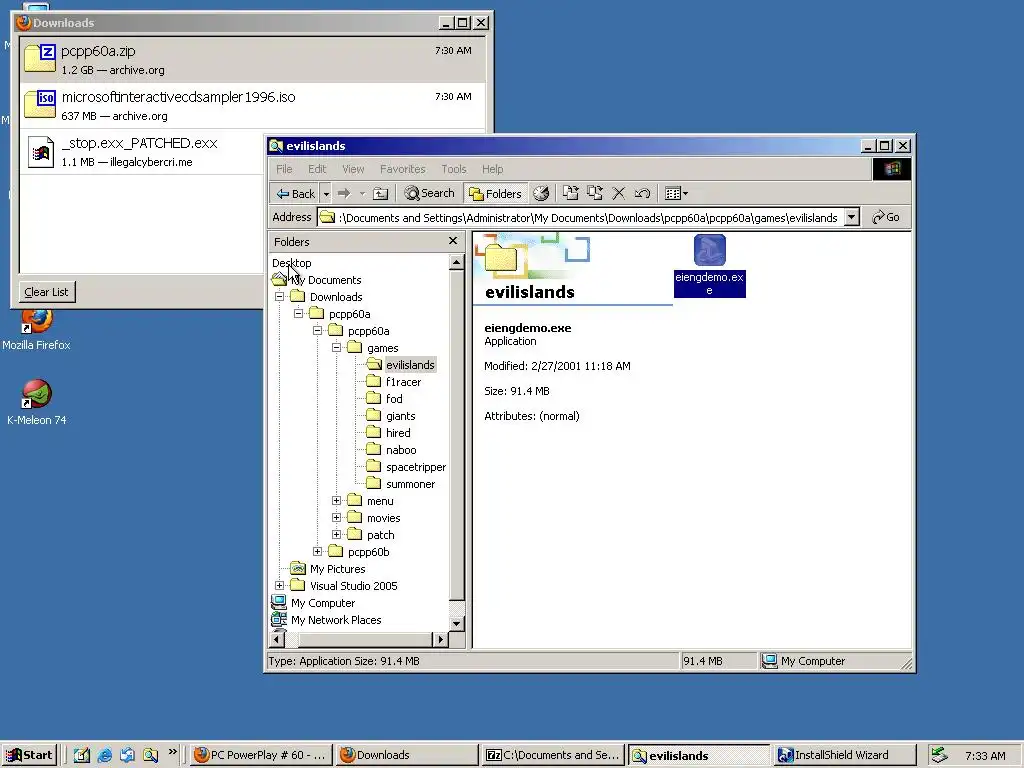Select the microsoftinteractivecdsampler1996.iso download
Viewport: 1024px width, 768px height.
click(x=253, y=105)
